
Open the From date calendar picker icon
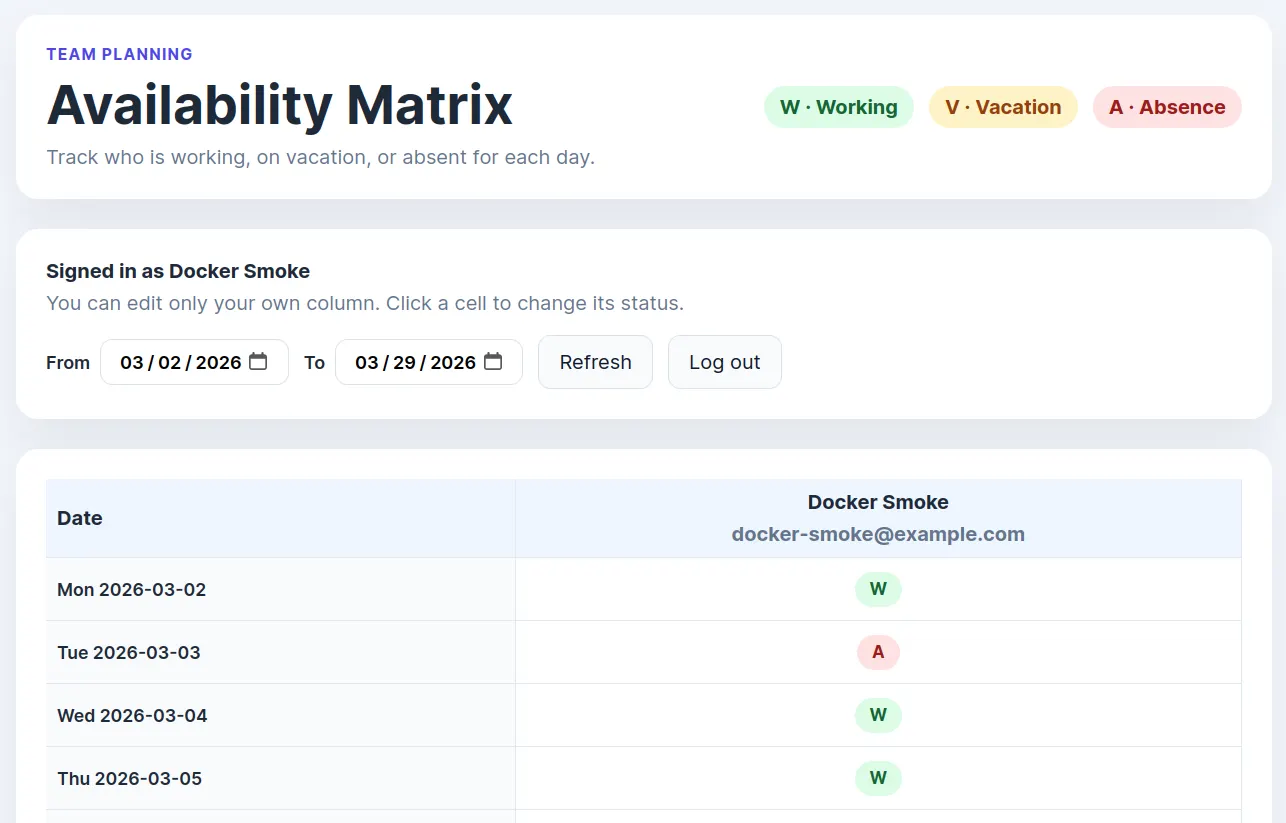[x=258, y=361]
